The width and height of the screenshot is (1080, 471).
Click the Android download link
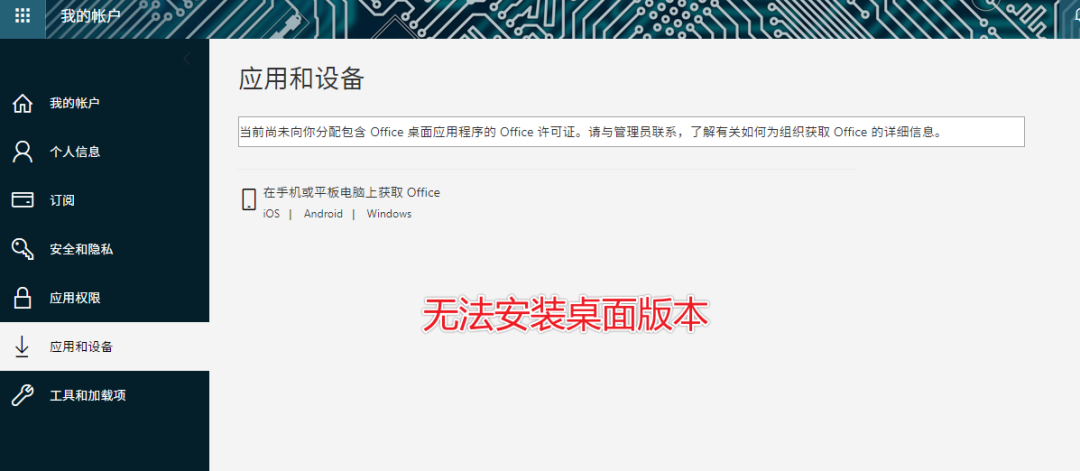pyautogui.click(x=323, y=214)
